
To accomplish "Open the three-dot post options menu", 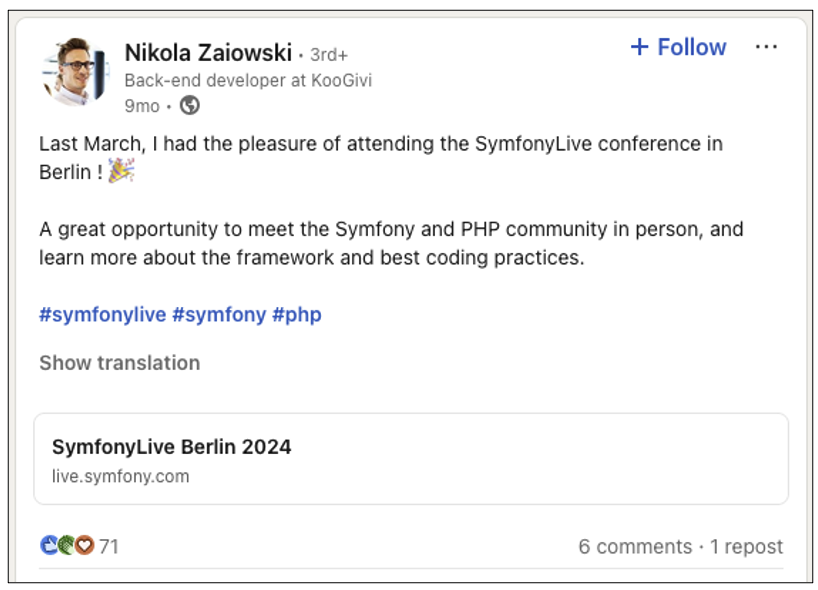I will [x=767, y=46].
